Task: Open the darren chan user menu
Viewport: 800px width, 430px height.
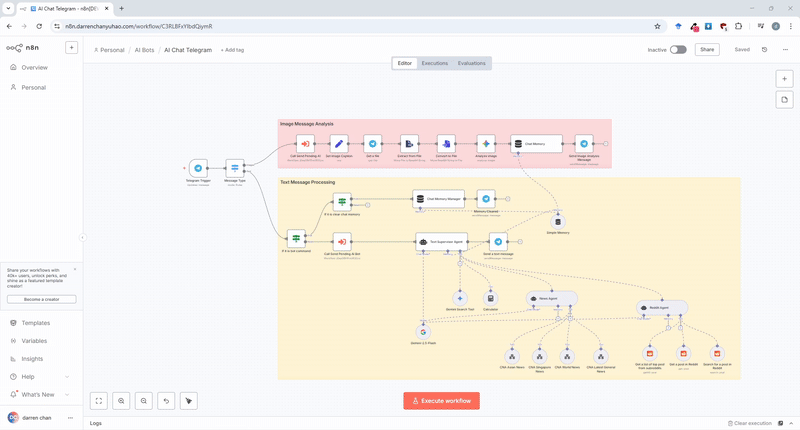Action: (70, 418)
